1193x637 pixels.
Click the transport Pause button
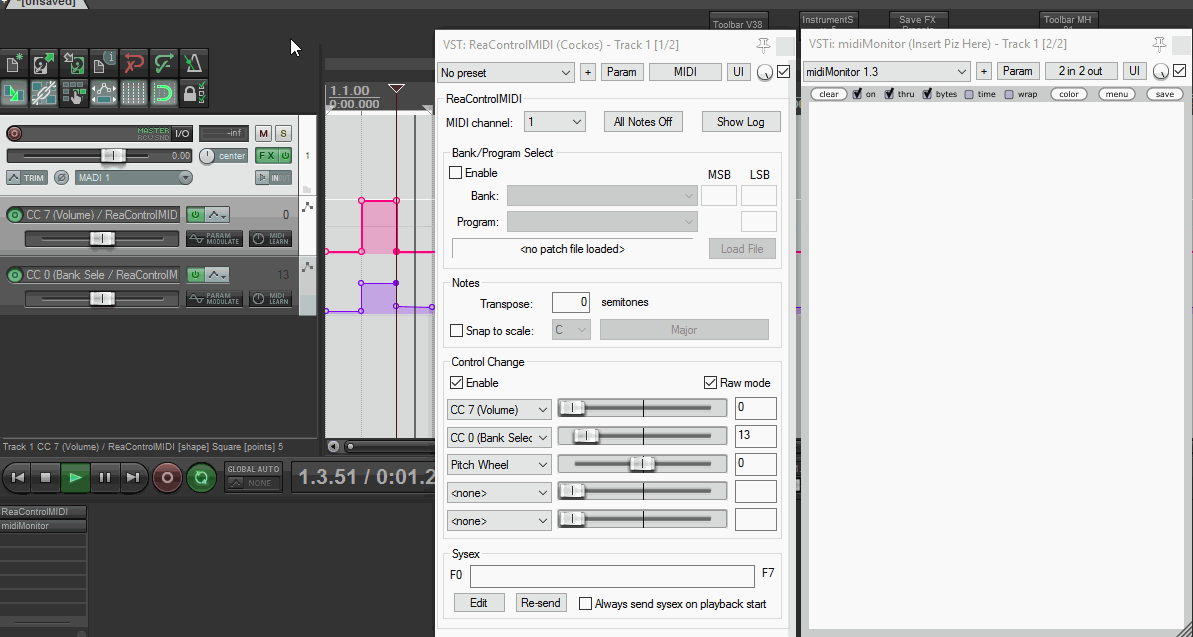pyautogui.click(x=104, y=477)
